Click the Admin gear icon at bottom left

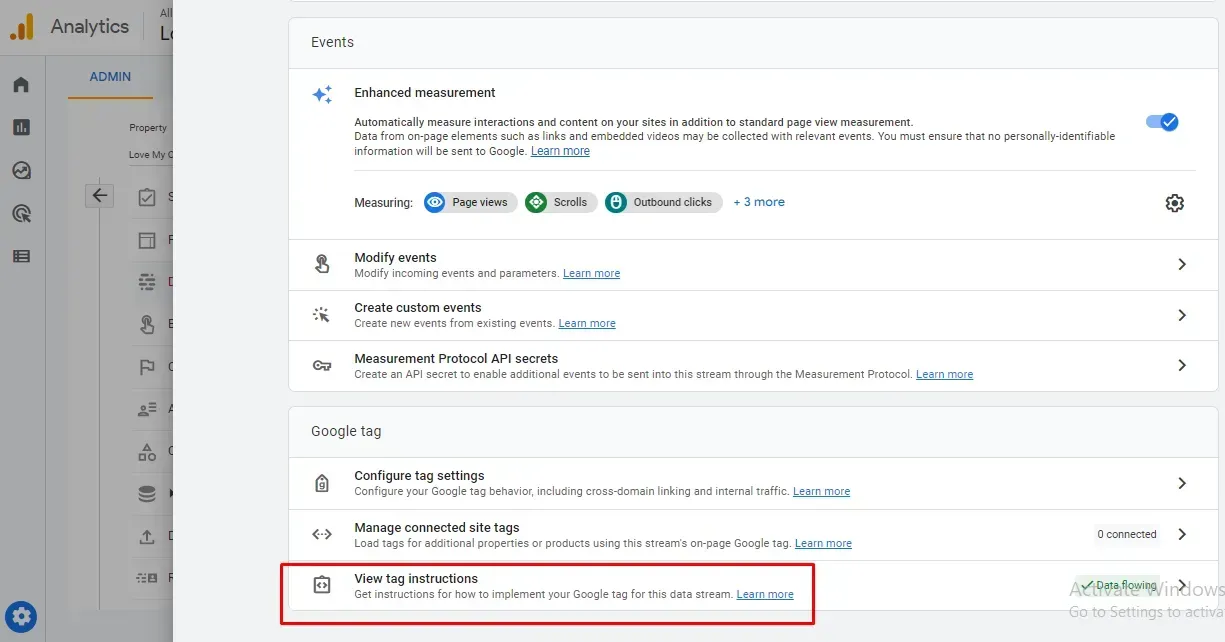tap(21, 616)
